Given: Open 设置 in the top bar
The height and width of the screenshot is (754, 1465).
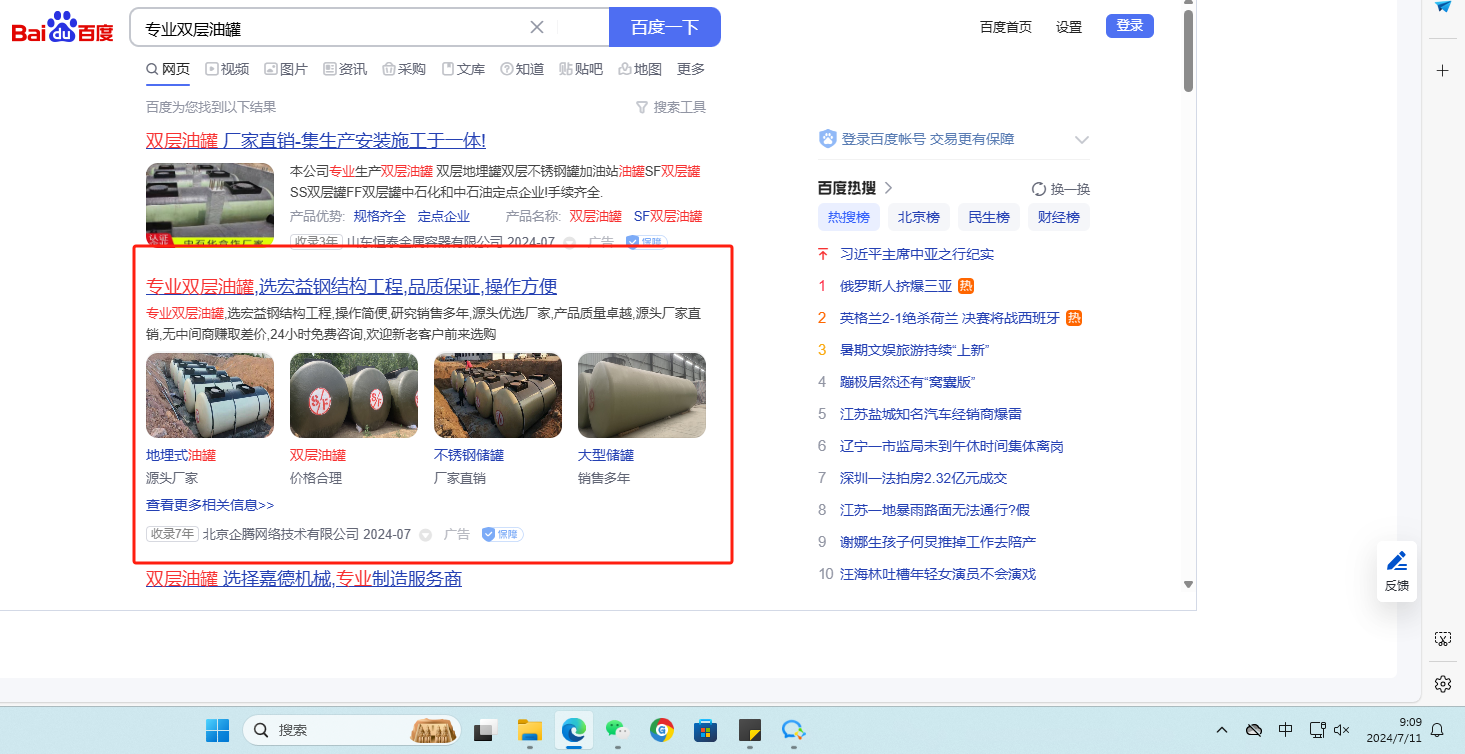Looking at the screenshot, I should (x=1069, y=27).
